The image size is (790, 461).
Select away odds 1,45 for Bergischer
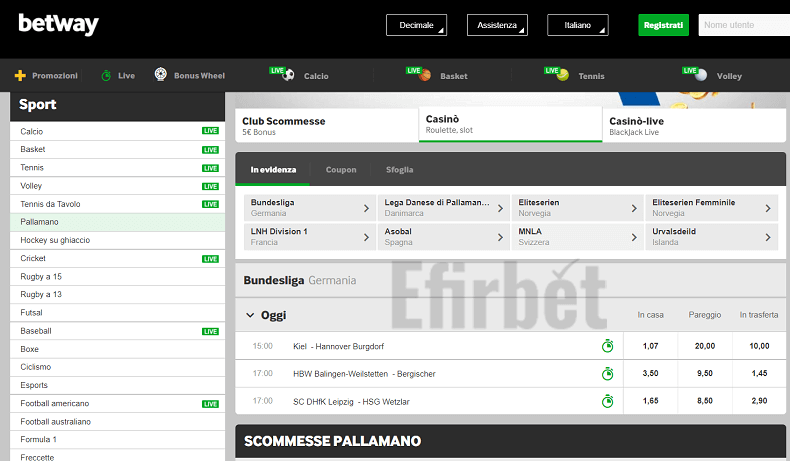(759, 373)
